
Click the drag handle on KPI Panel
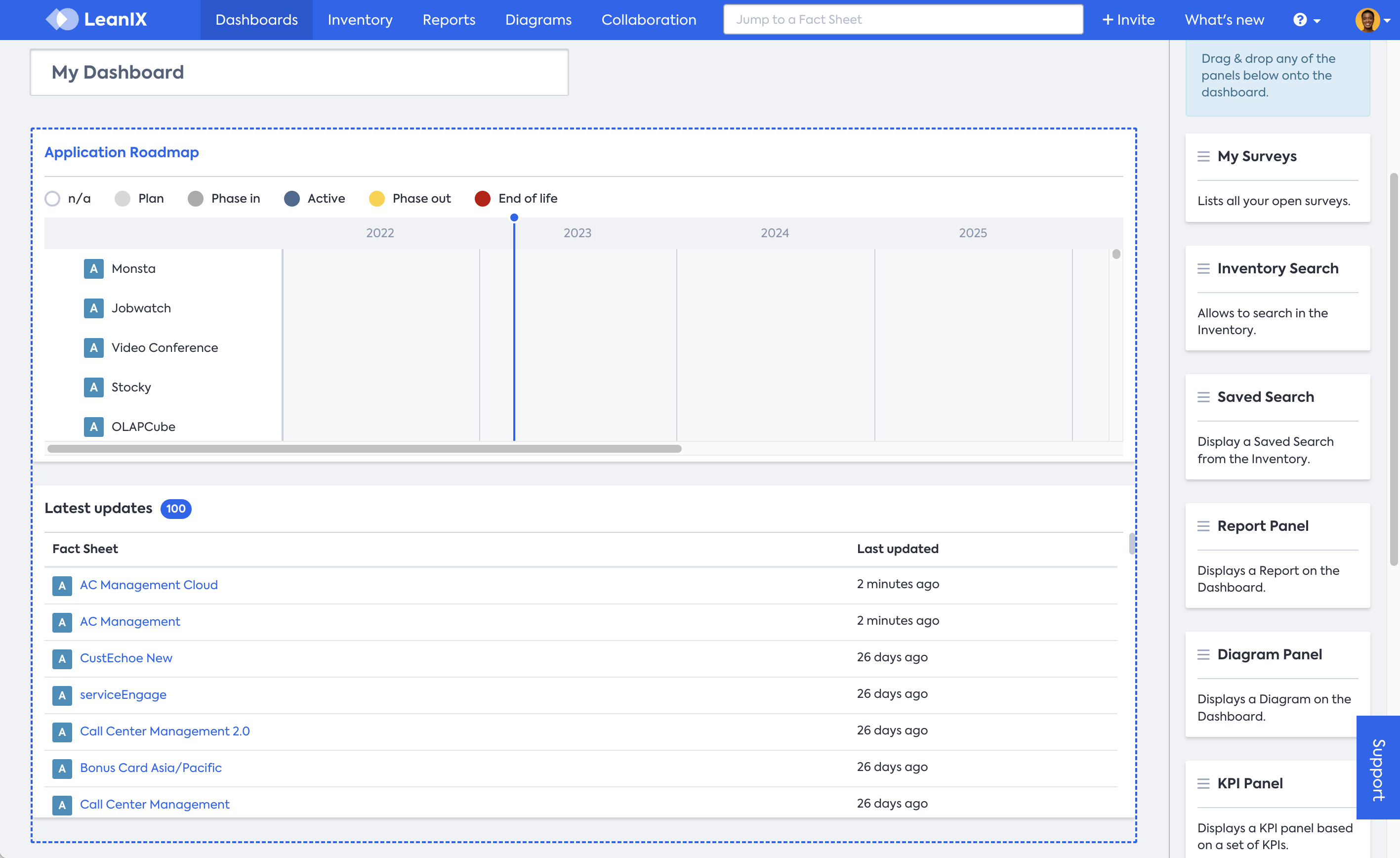pos(1203,783)
